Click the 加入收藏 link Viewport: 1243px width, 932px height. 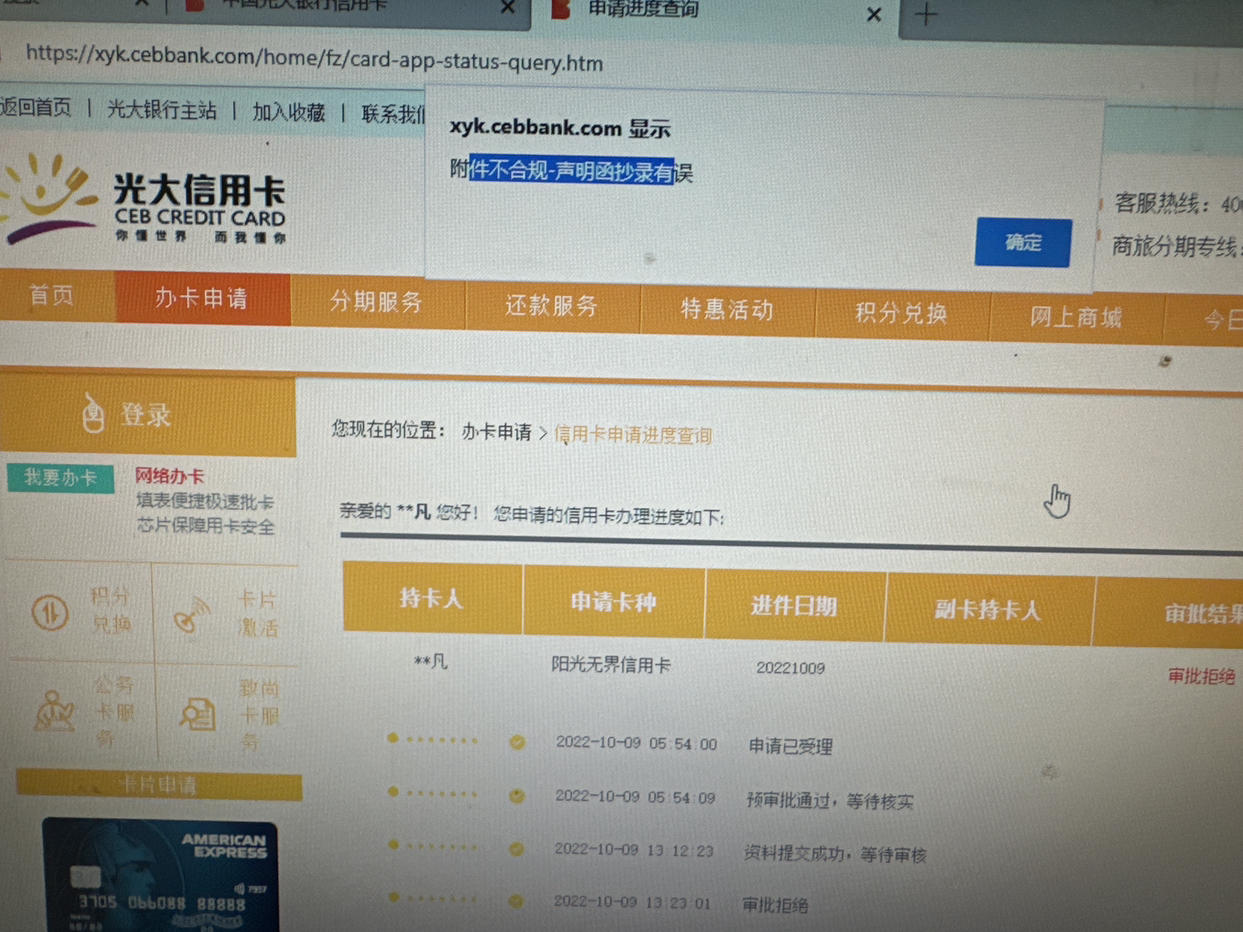(x=289, y=112)
